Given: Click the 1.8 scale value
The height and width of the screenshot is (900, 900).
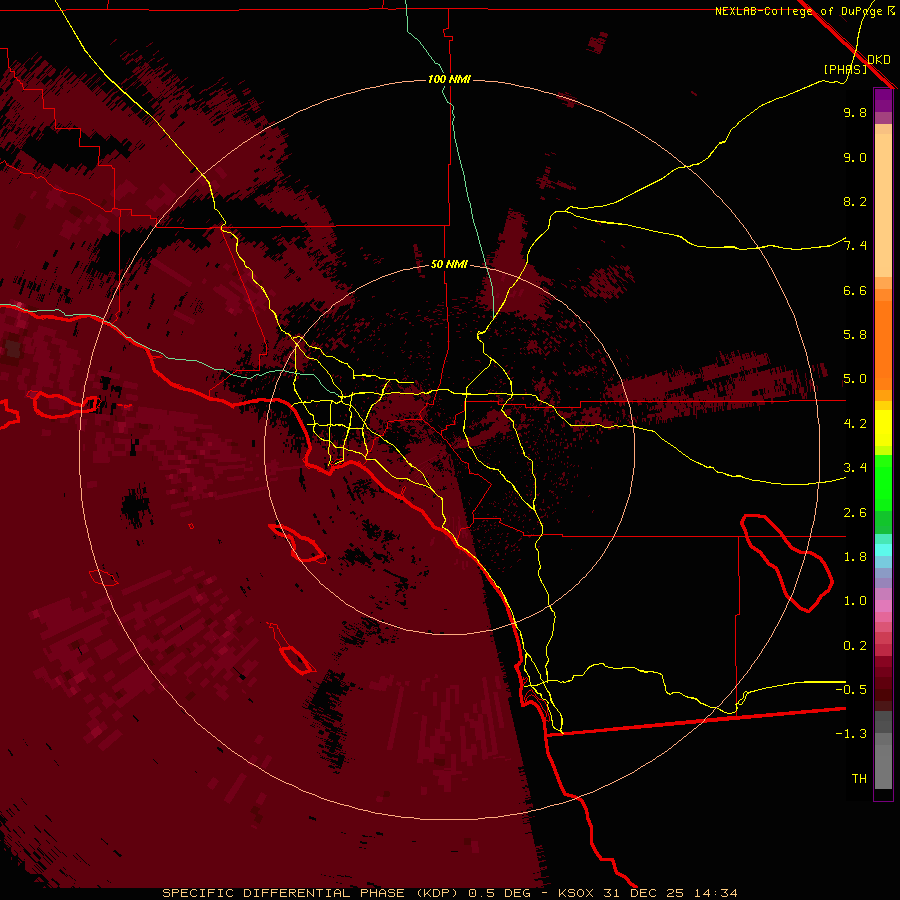Looking at the screenshot, I should point(855,557).
